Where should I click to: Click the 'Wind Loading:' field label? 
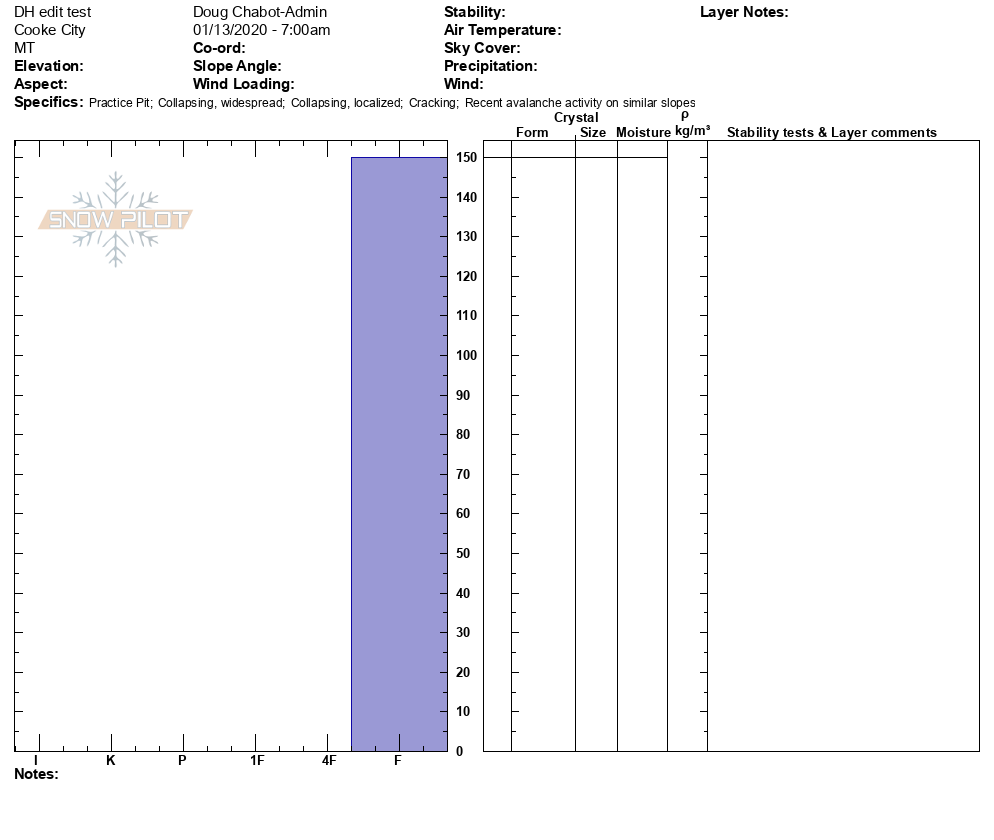pos(243,84)
